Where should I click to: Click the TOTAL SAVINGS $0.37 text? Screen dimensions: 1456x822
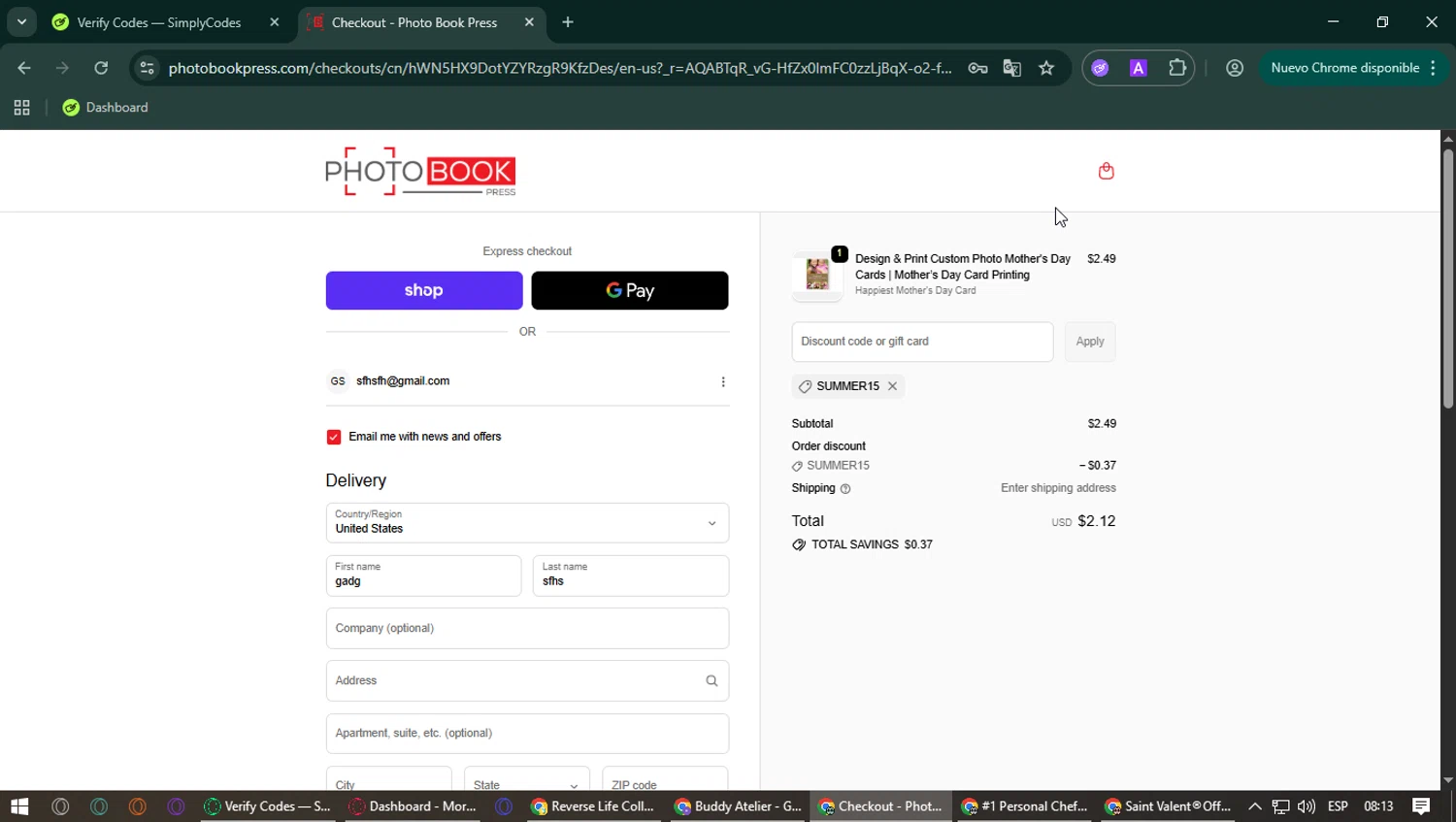tap(872, 545)
